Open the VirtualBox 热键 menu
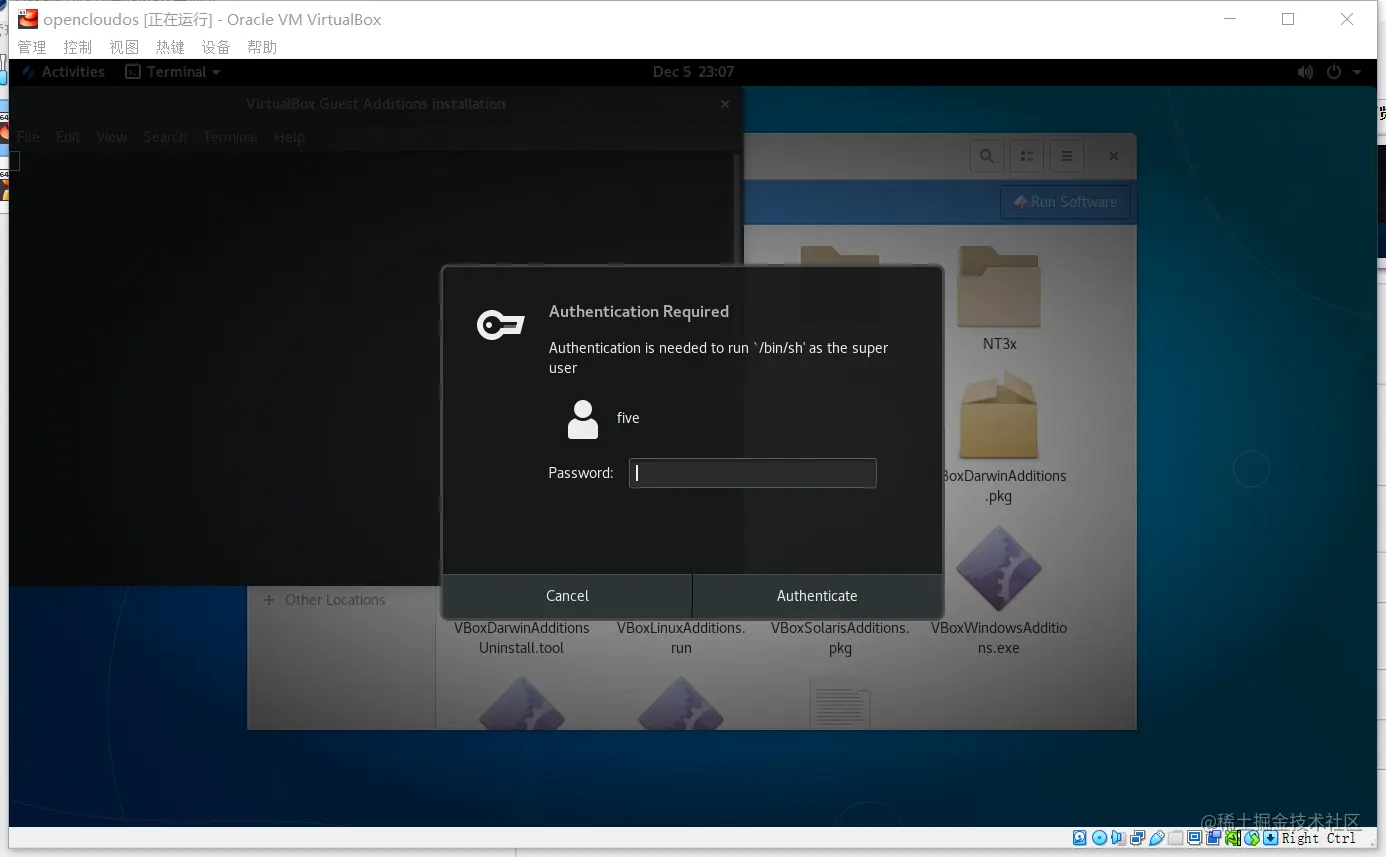This screenshot has width=1386, height=857. (x=170, y=47)
